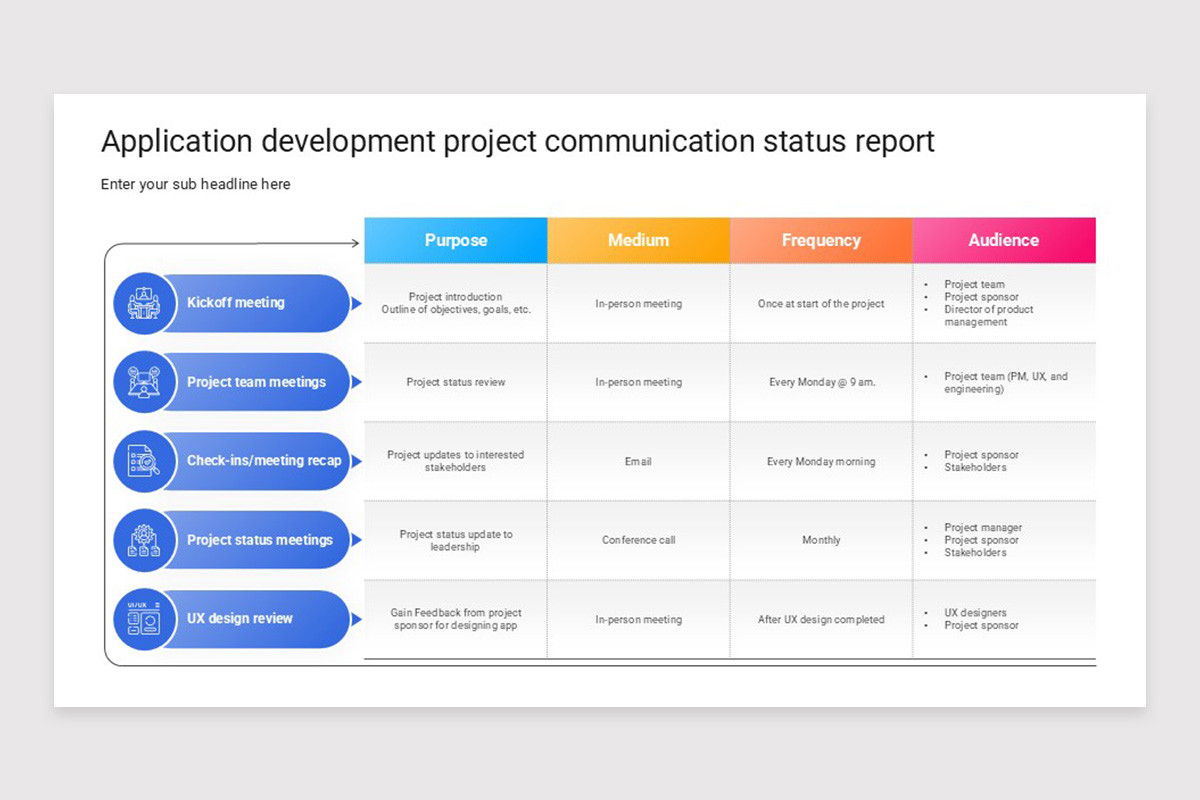Click the slide title about communication status report

pyautogui.click(x=518, y=141)
